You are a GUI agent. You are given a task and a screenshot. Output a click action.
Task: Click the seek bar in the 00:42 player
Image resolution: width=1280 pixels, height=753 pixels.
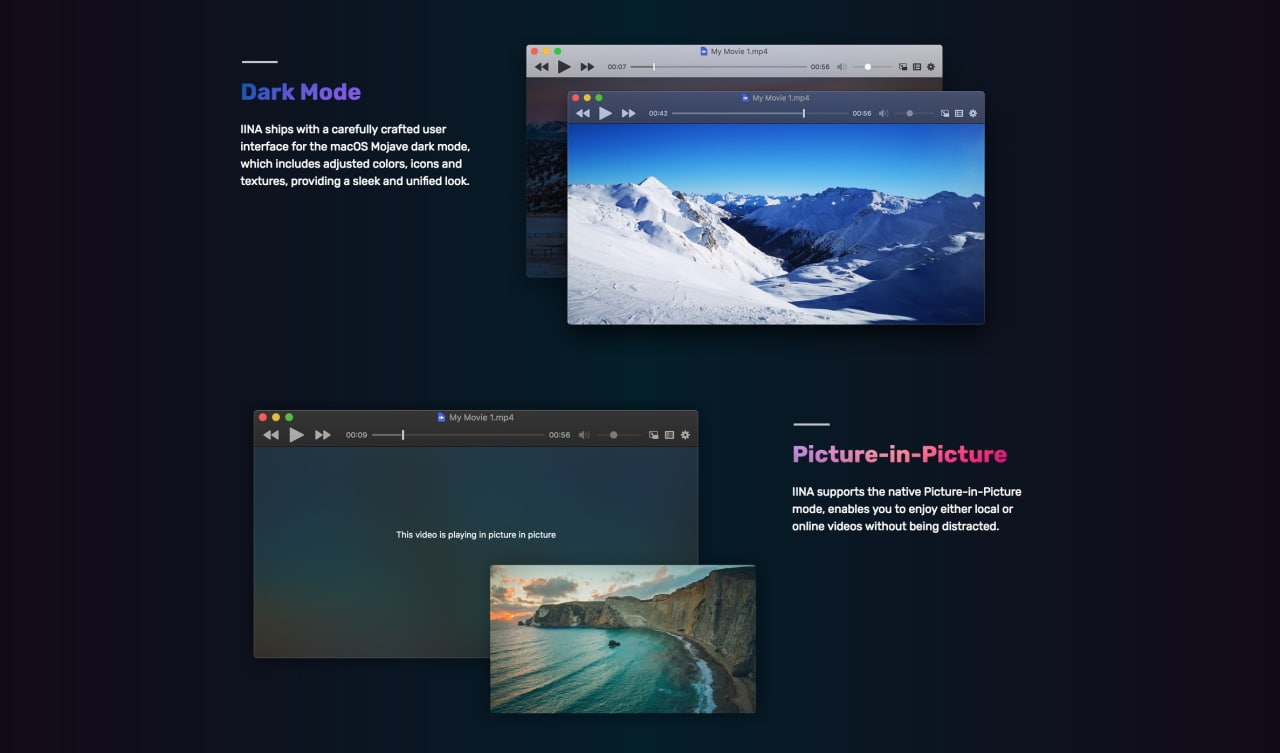pyautogui.click(x=760, y=114)
